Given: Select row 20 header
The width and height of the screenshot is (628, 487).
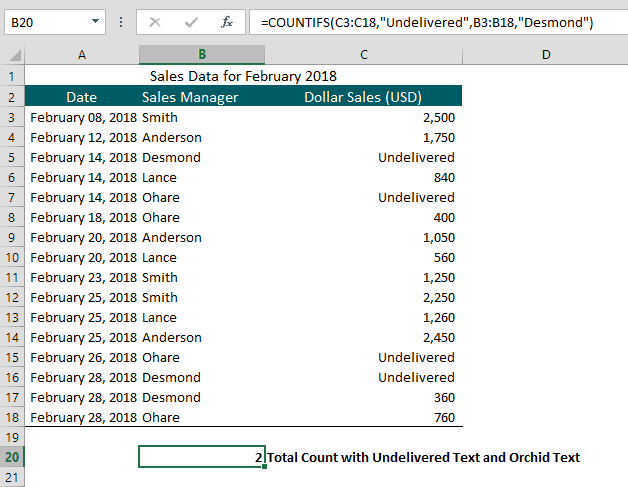Looking at the screenshot, I should [x=12, y=457].
